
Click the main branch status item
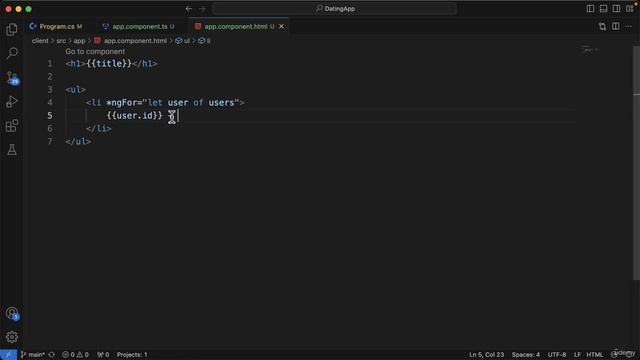pos(33,355)
